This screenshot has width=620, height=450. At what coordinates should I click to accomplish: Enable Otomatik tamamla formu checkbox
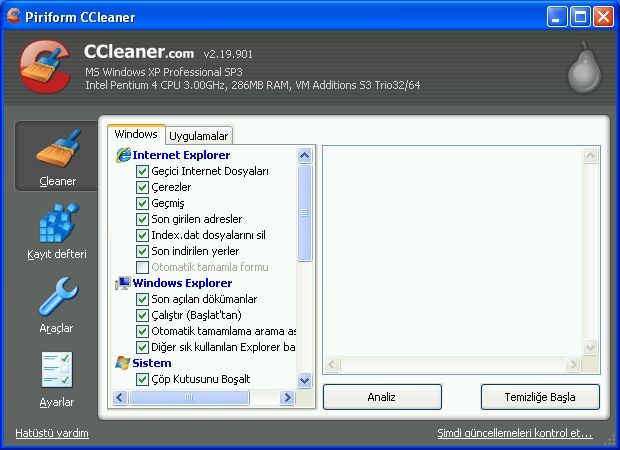(142, 267)
